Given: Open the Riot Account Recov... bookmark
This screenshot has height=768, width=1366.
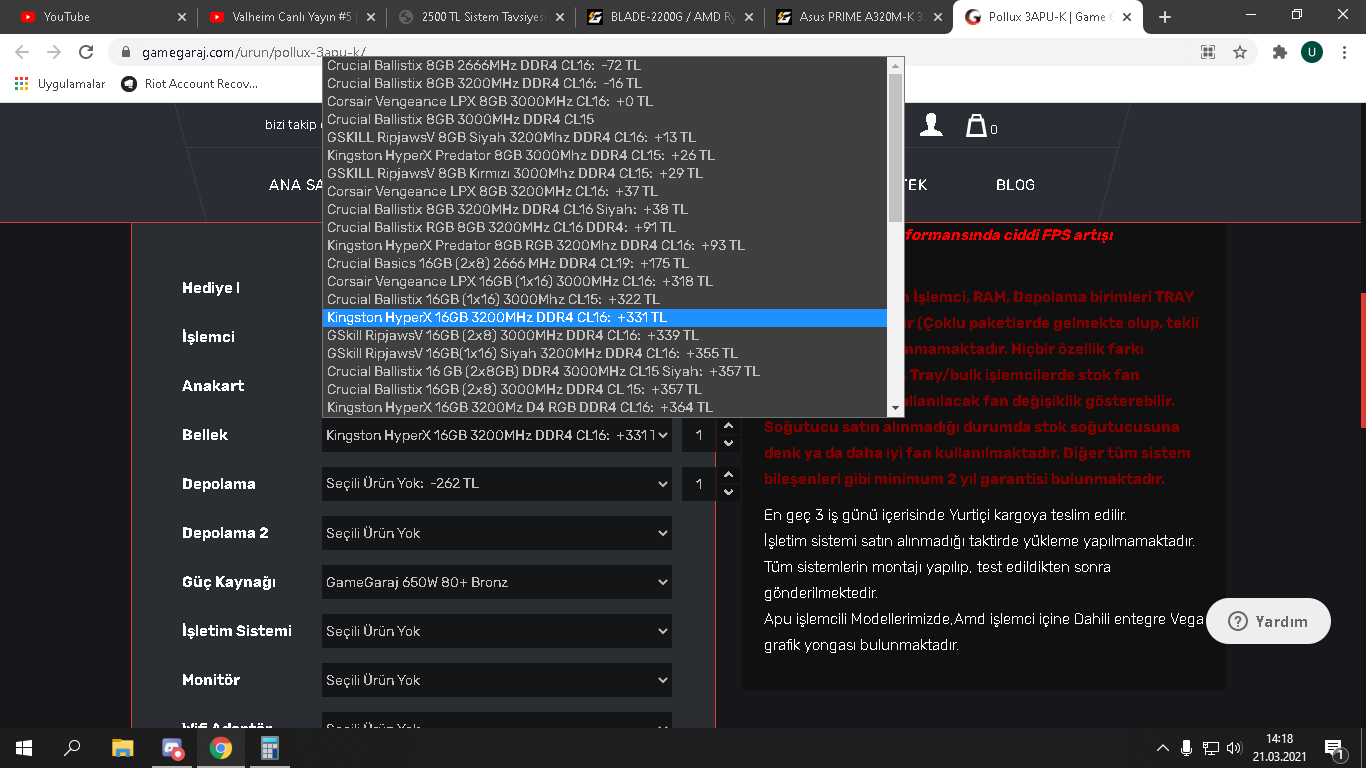Looking at the screenshot, I should click(x=189, y=84).
